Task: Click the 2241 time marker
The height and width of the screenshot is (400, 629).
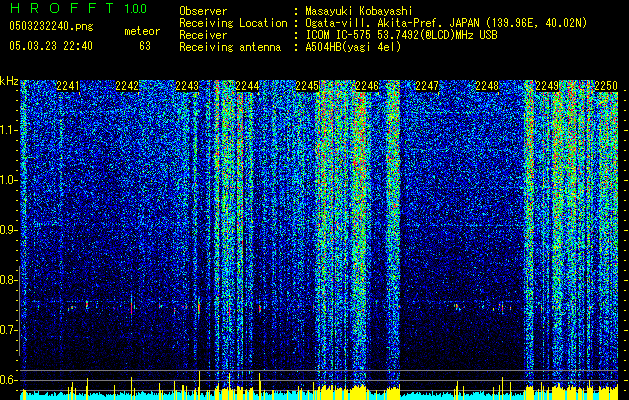Action: click(x=68, y=85)
